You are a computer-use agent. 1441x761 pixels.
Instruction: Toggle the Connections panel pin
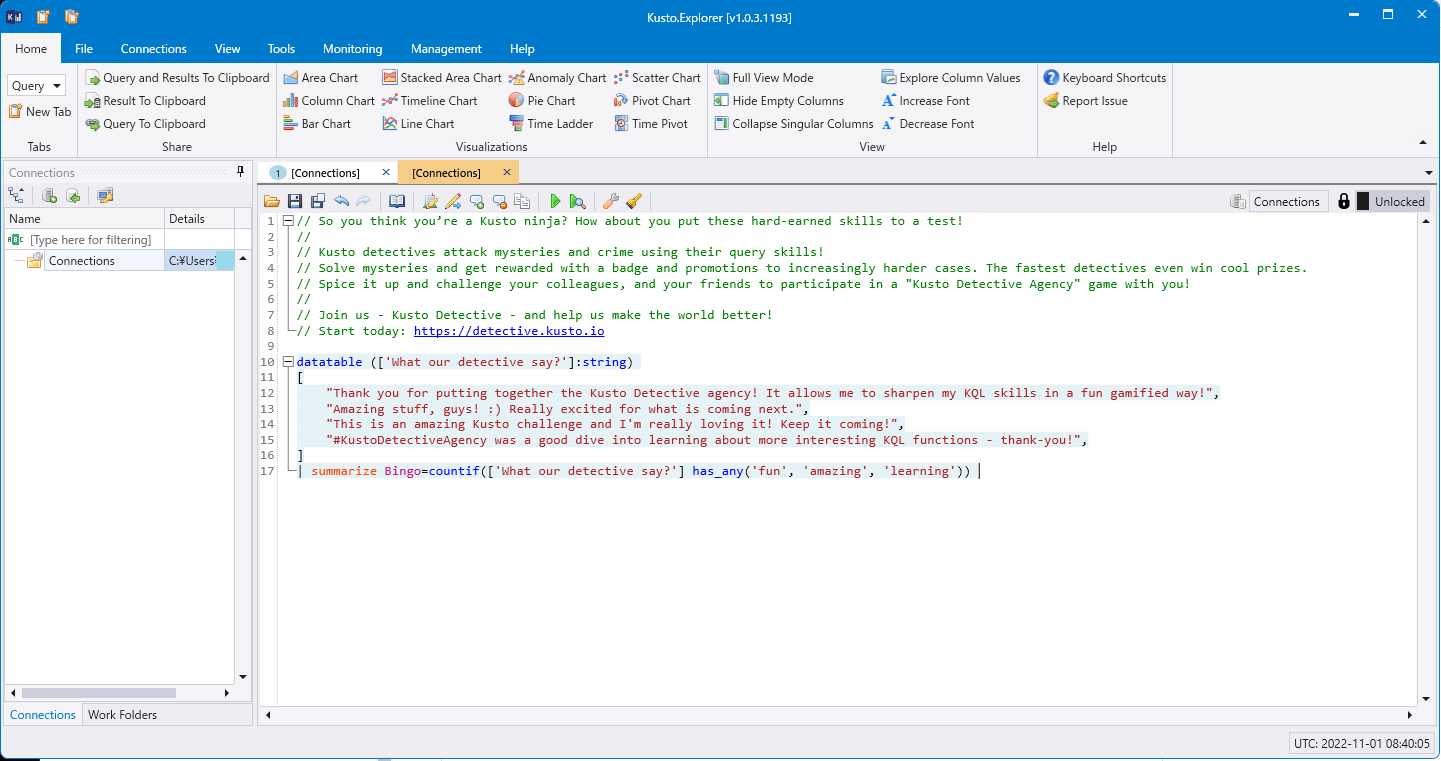pyautogui.click(x=240, y=172)
